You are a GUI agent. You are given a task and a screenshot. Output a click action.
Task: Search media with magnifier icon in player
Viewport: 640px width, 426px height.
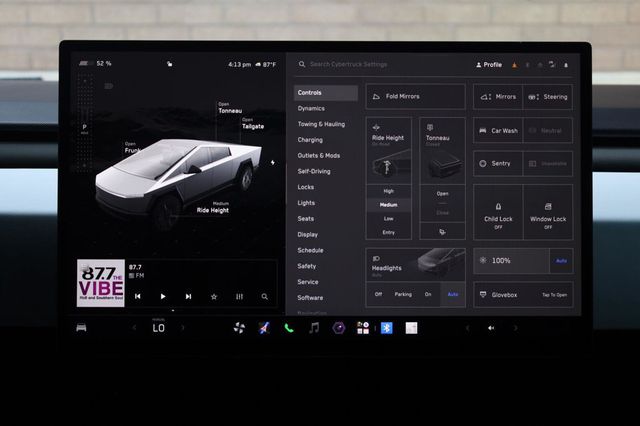(264, 297)
